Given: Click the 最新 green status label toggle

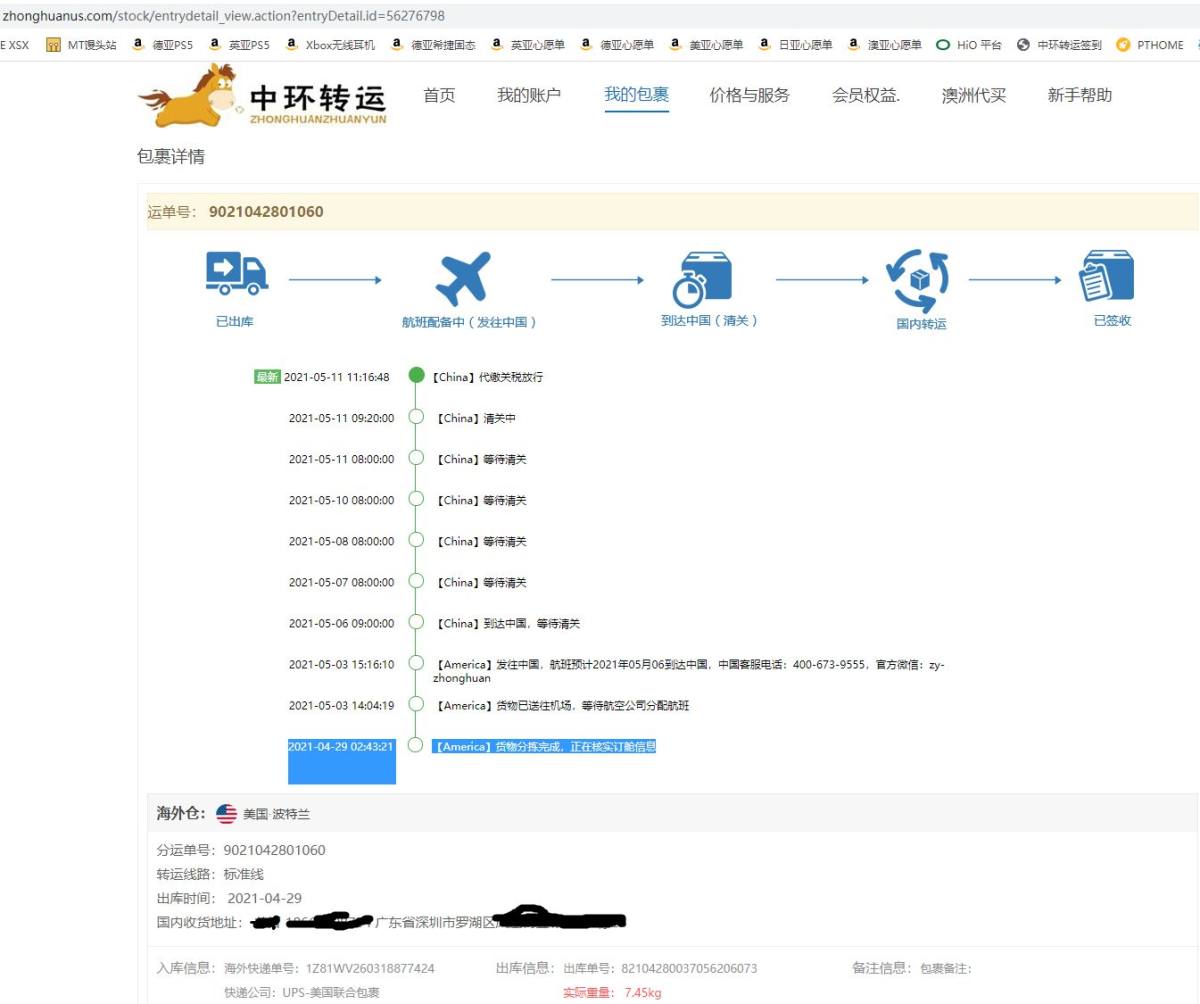Looking at the screenshot, I should click(x=267, y=377).
